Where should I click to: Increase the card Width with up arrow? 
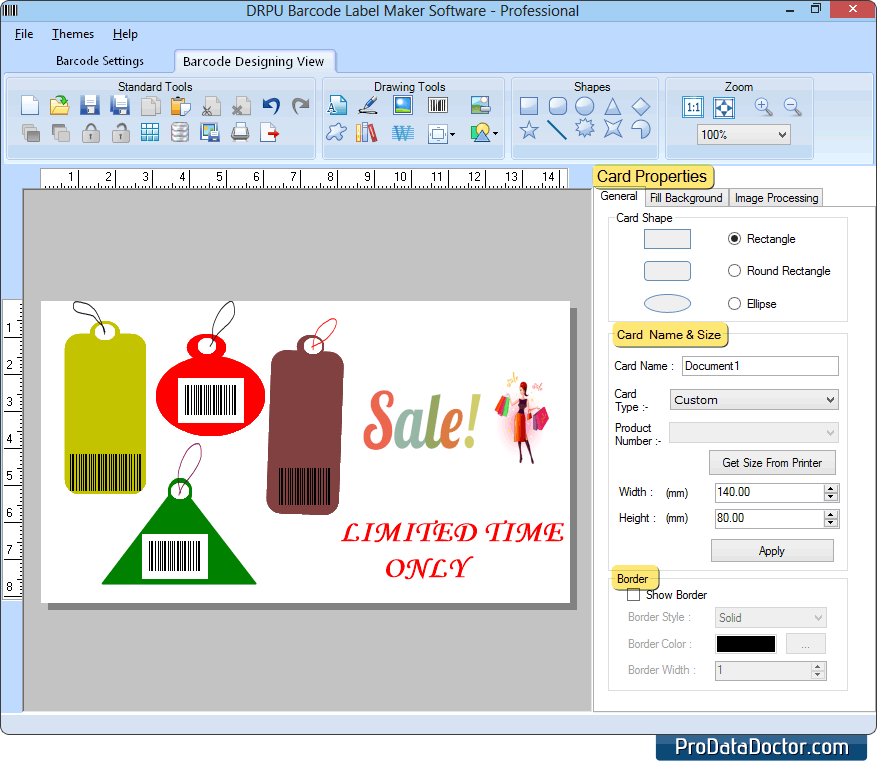click(x=831, y=488)
